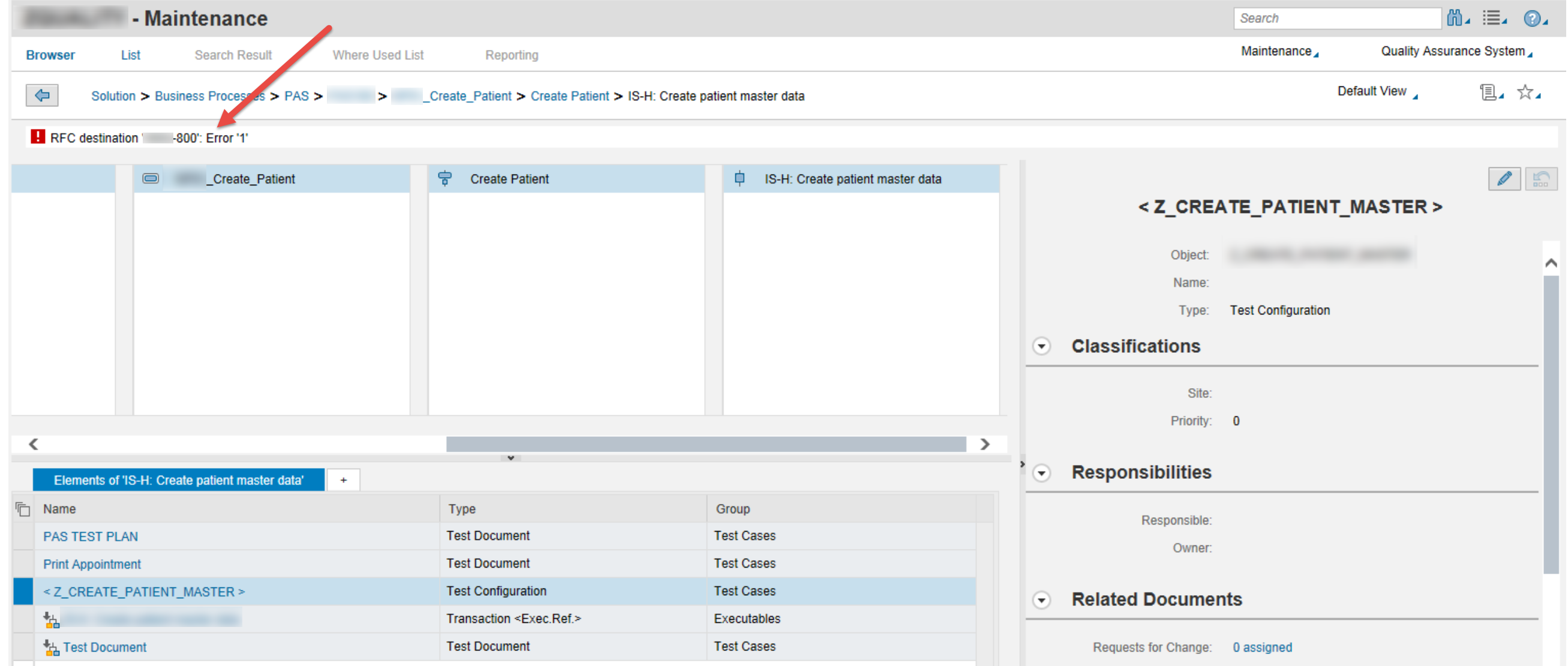Open the Default View dropdown
1568x666 pixels.
tap(1377, 91)
